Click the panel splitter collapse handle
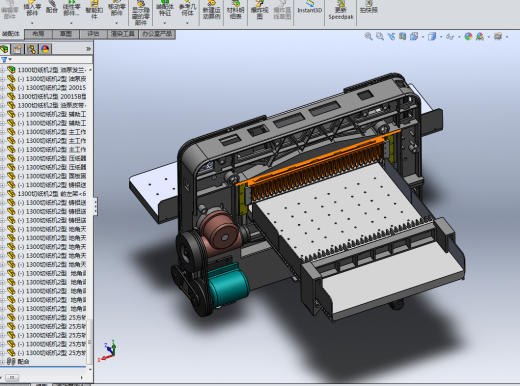The image size is (520, 386). coord(95,206)
